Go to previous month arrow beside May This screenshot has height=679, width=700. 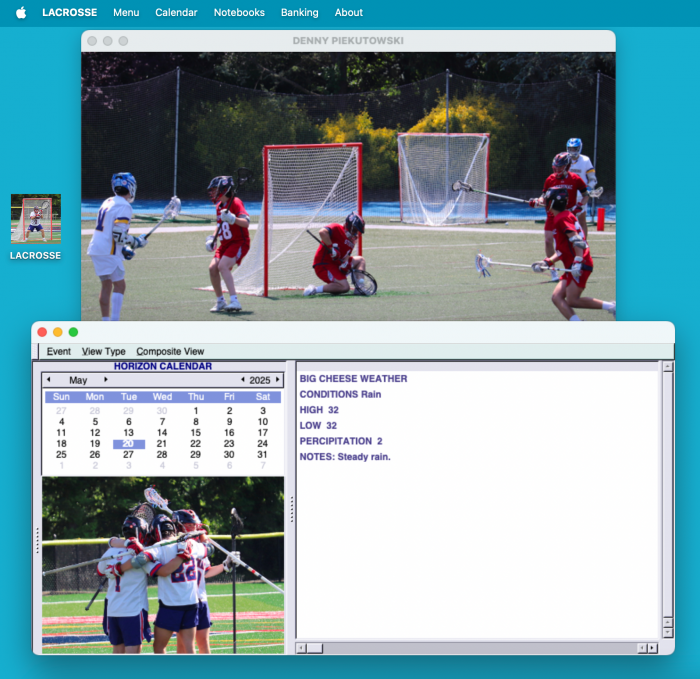click(x=48, y=380)
